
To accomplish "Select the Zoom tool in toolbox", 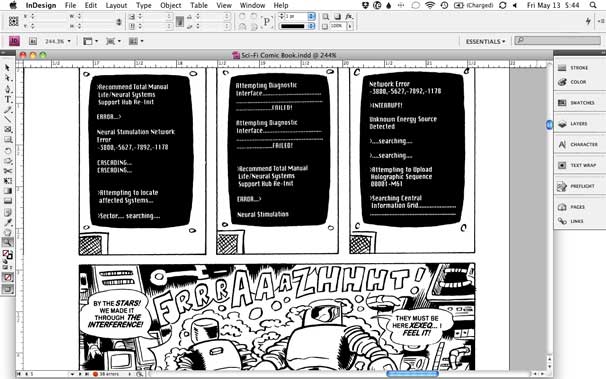I will (x=8, y=242).
